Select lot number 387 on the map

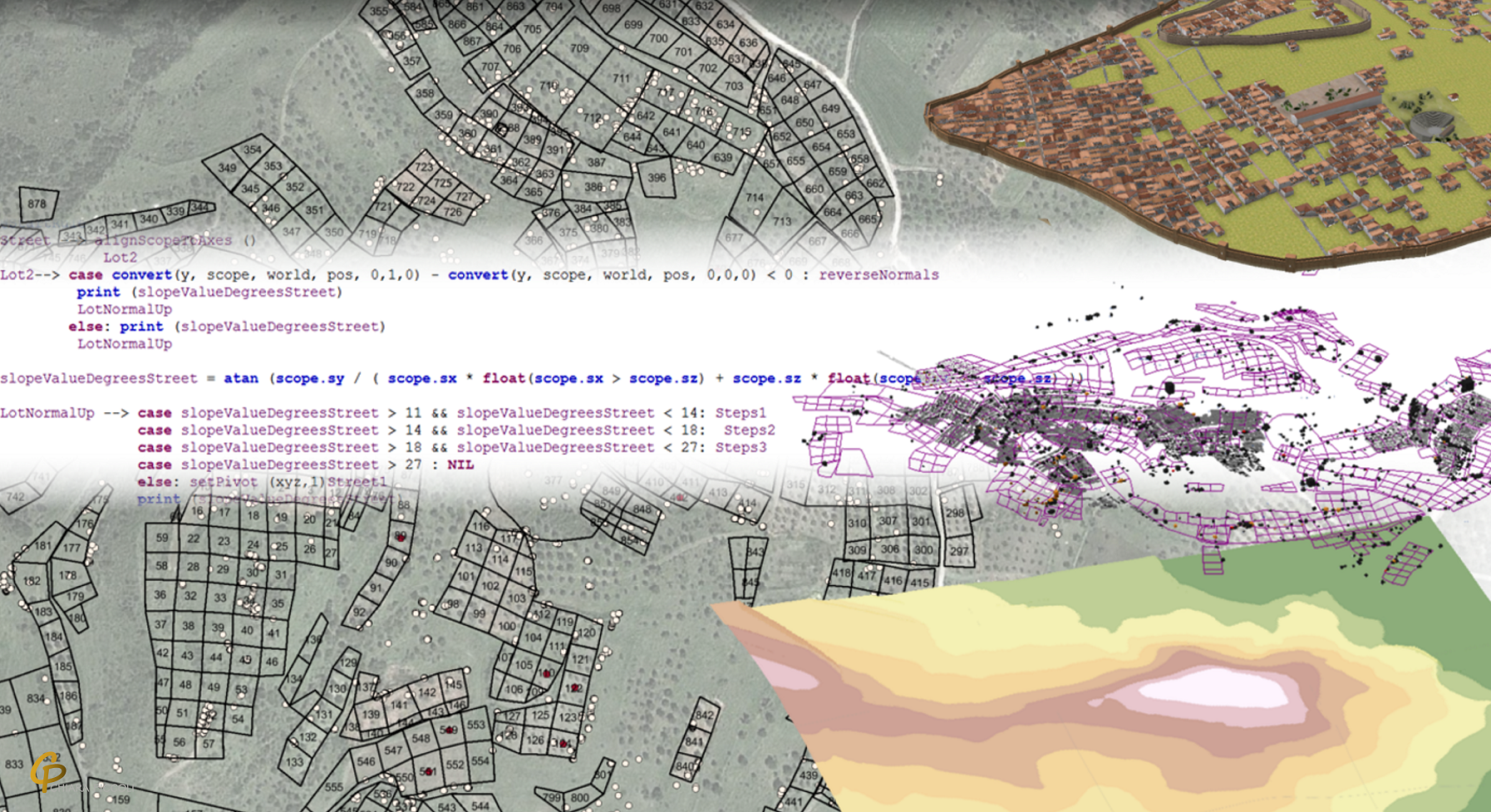(597, 163)
